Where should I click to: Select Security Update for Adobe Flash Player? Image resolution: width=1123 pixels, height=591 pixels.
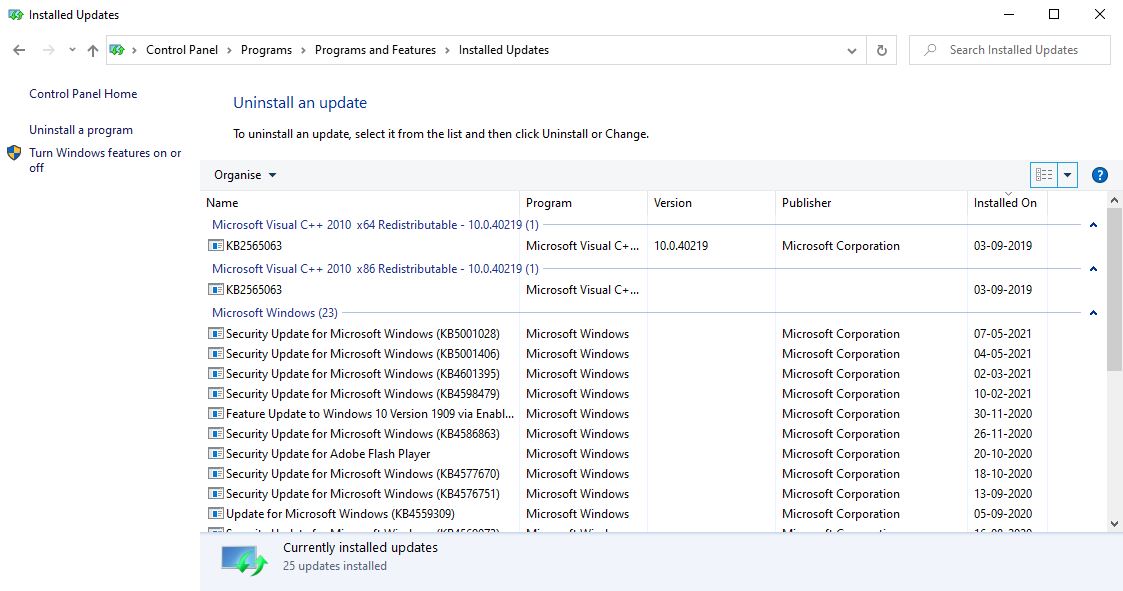(328, 454)
